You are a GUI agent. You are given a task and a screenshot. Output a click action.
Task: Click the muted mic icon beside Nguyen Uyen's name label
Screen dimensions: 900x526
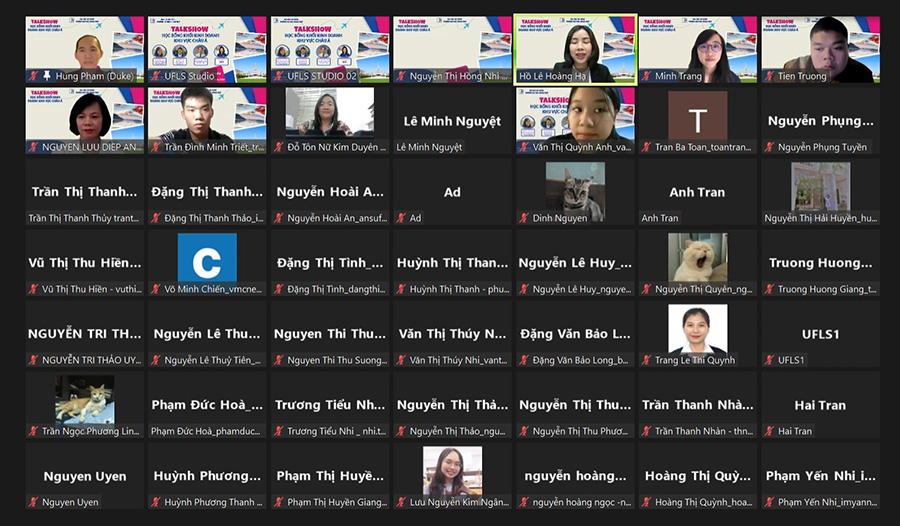pos(34,502)
